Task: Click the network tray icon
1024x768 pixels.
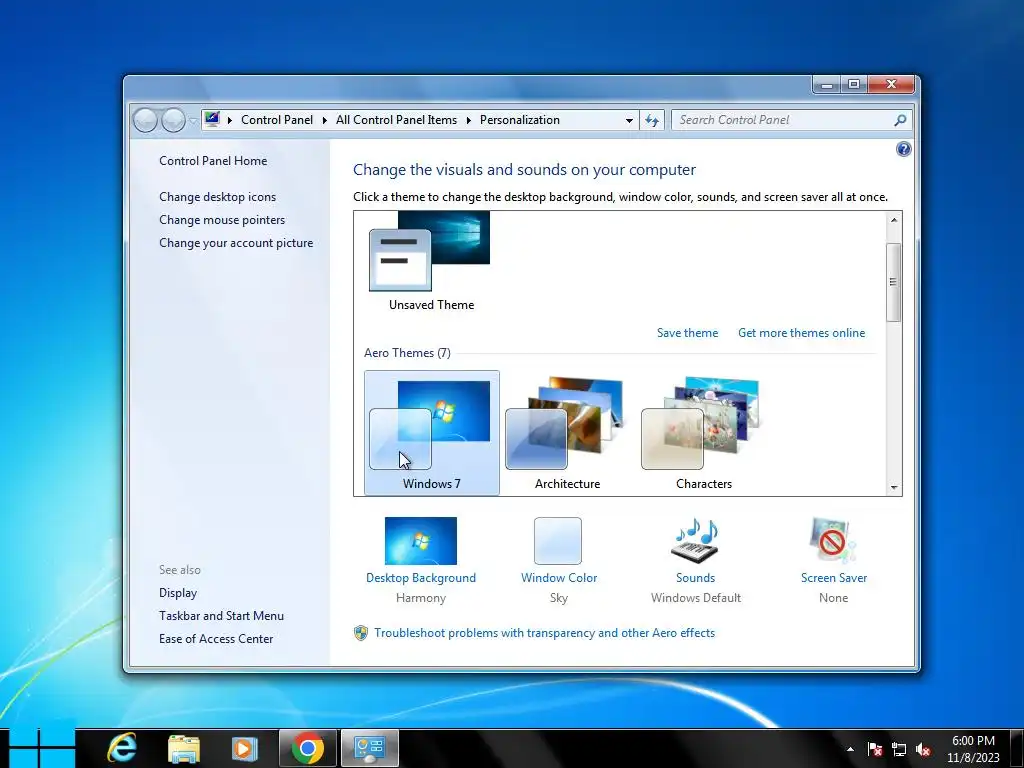Action: point(899,750)
